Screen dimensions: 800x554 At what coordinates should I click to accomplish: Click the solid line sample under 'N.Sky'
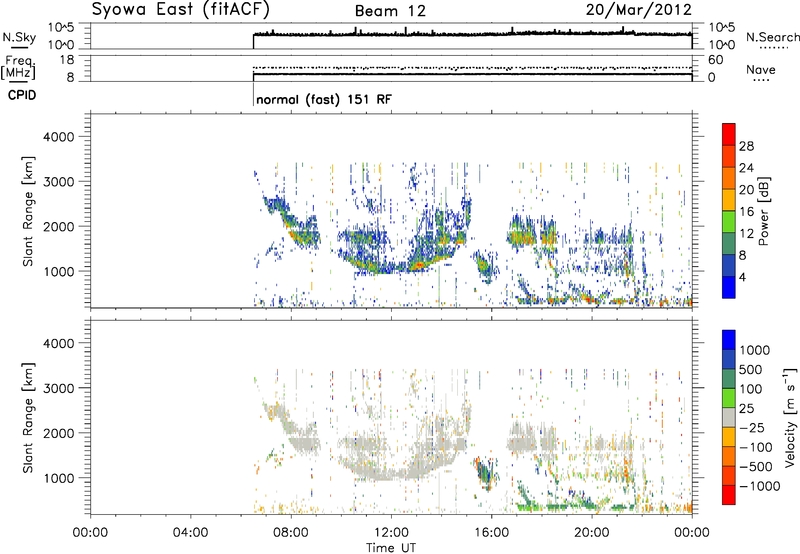point(19,47)
